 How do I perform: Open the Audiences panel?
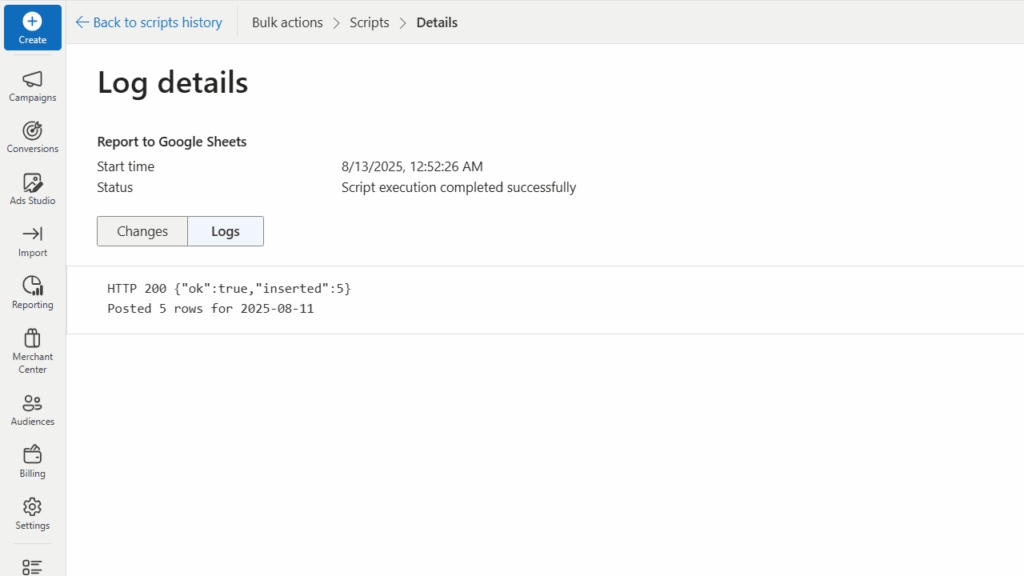32,408
